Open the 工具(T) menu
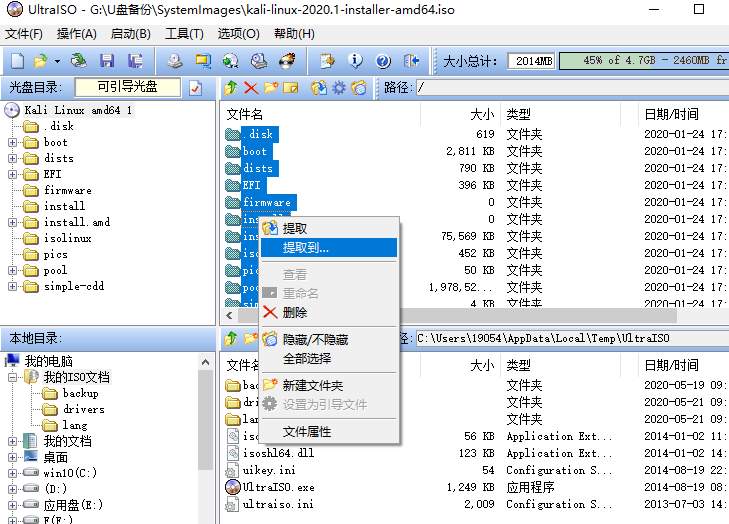 185,34
